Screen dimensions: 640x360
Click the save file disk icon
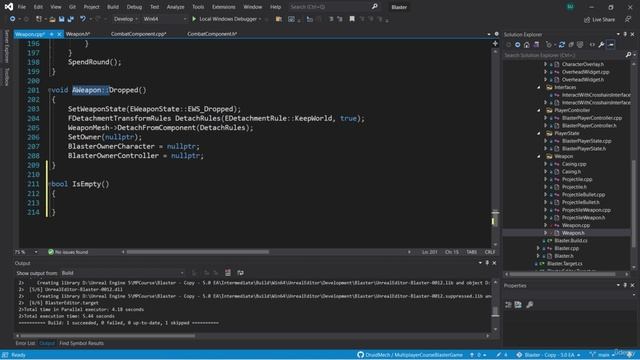click(x=61, y=19)
